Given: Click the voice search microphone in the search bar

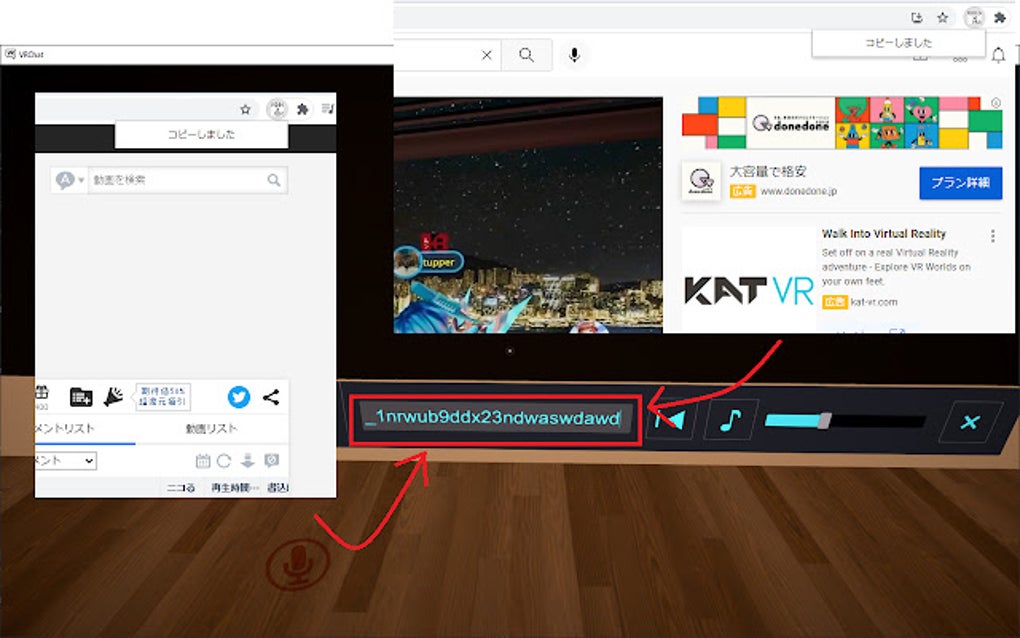Looking at the screenshot, I should click(x=574, y=55).
